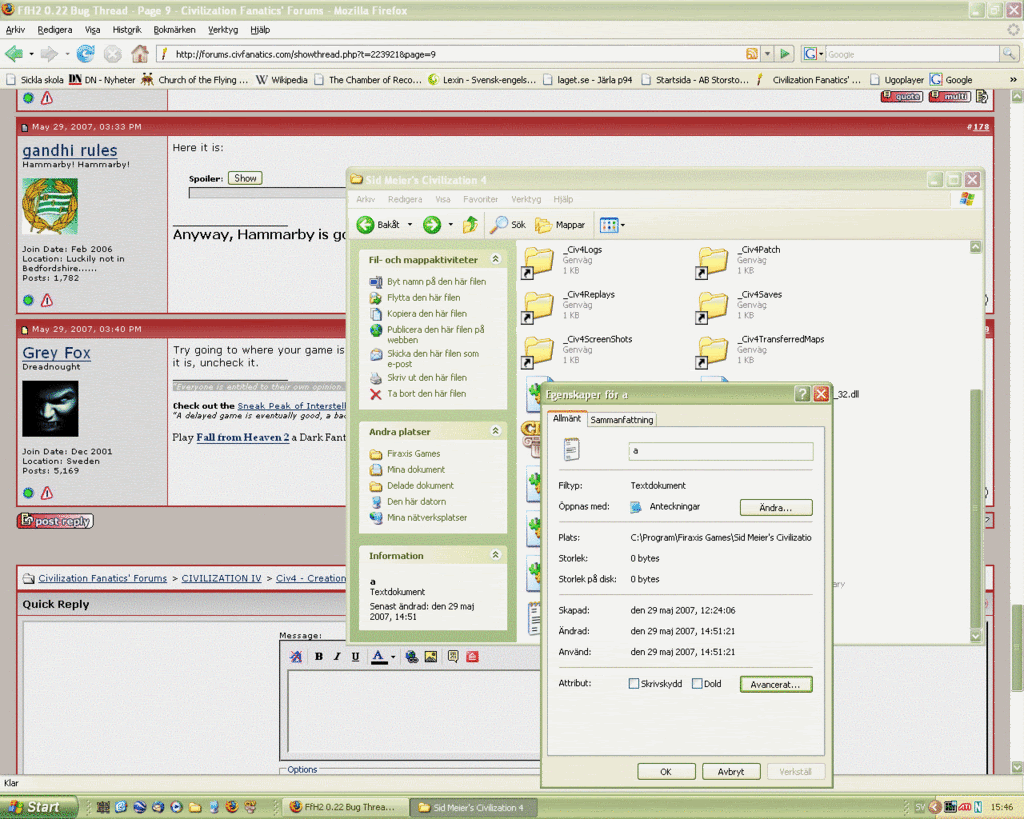The height and width of the screenshot is (819, 1024).
Task: Click online status icon under gandhi rules
Action: point(28,300)
